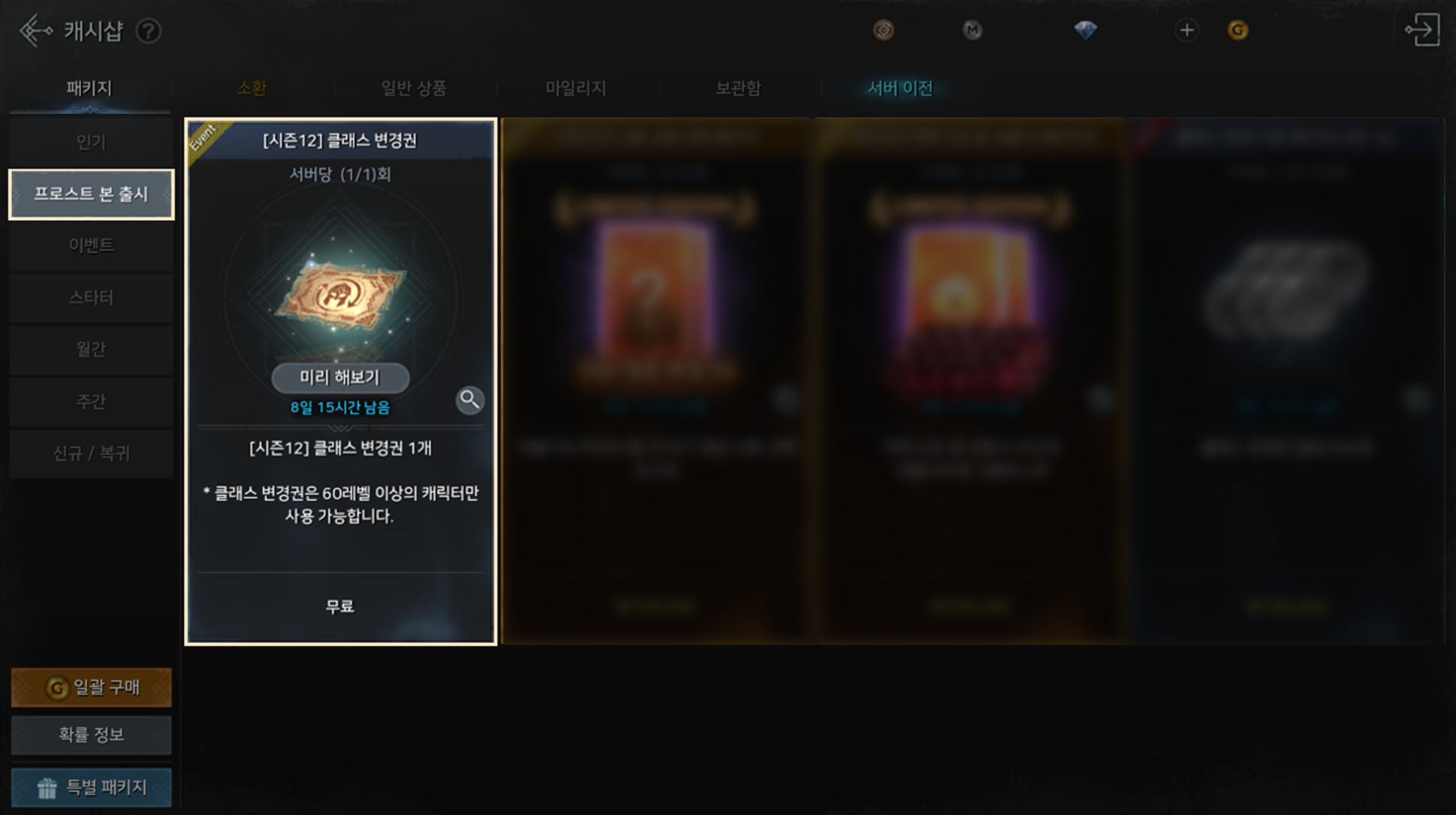Click the back arrow icon beside 캐시샵
Image resolution: width=1456 pixels, height=815 pixels.
coord(35,31)
